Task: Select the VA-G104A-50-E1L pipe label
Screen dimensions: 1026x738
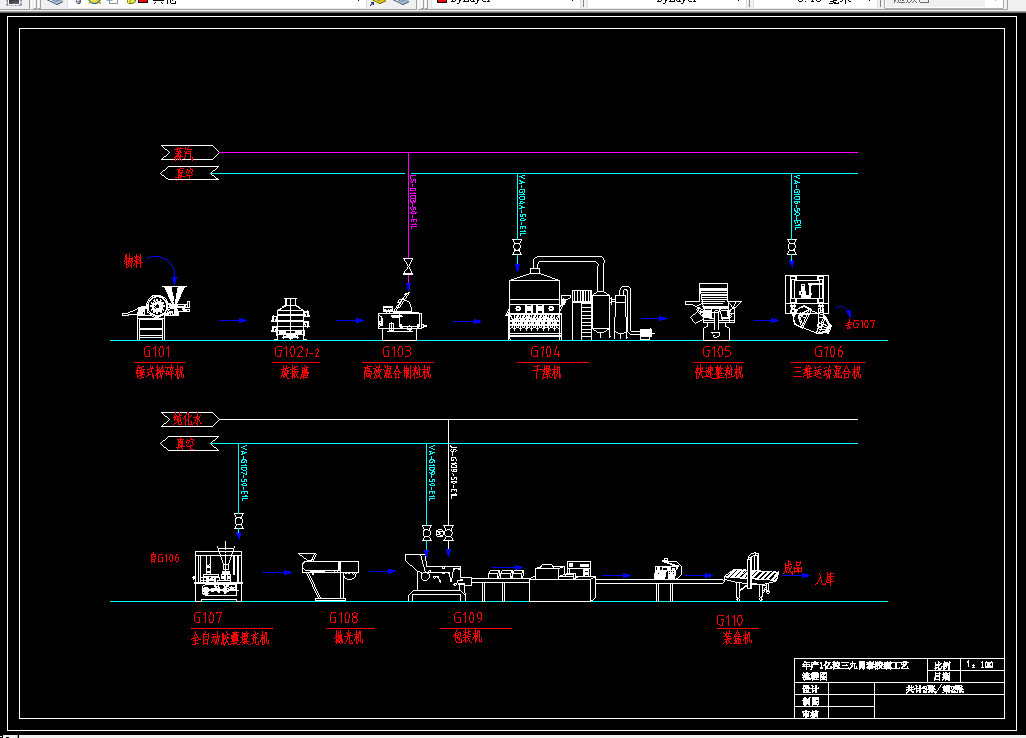Action: 522,204
